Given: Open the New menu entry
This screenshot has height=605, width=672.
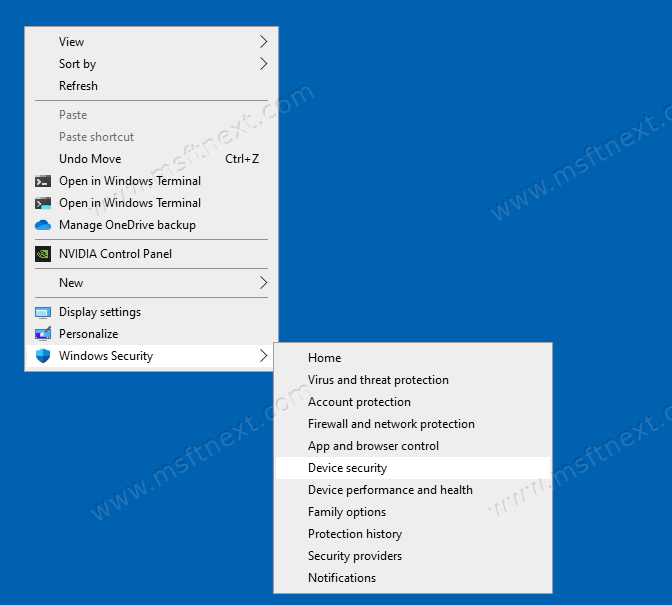Looking at the screenshot, I should click(151, 283).
